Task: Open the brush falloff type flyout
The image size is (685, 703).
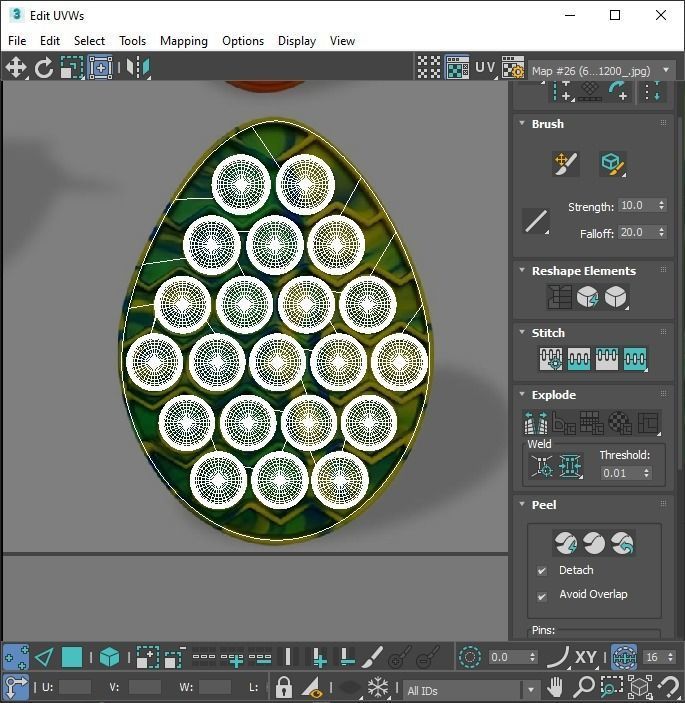Action: [x=536, y=221]
